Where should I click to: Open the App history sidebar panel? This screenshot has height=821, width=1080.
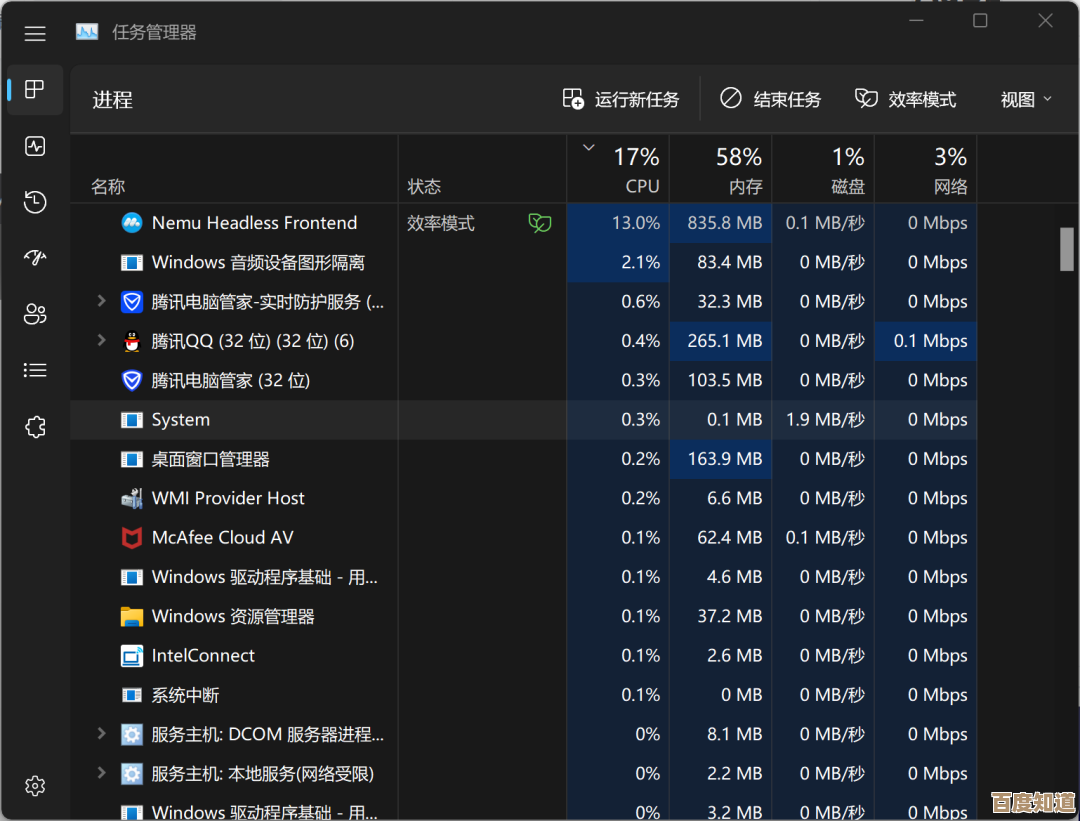[x=35, y=202]
